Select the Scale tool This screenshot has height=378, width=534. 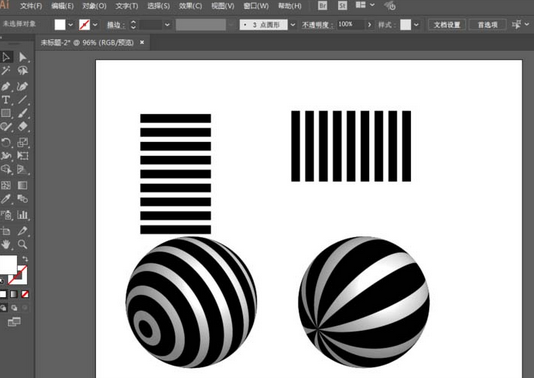click(x=22, y=142)
